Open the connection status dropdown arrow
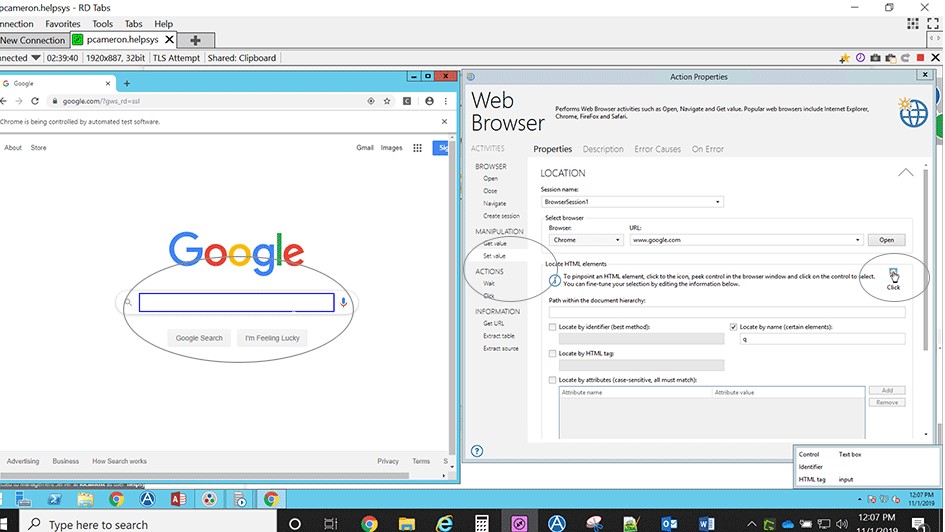 click(x=36, y=58)
